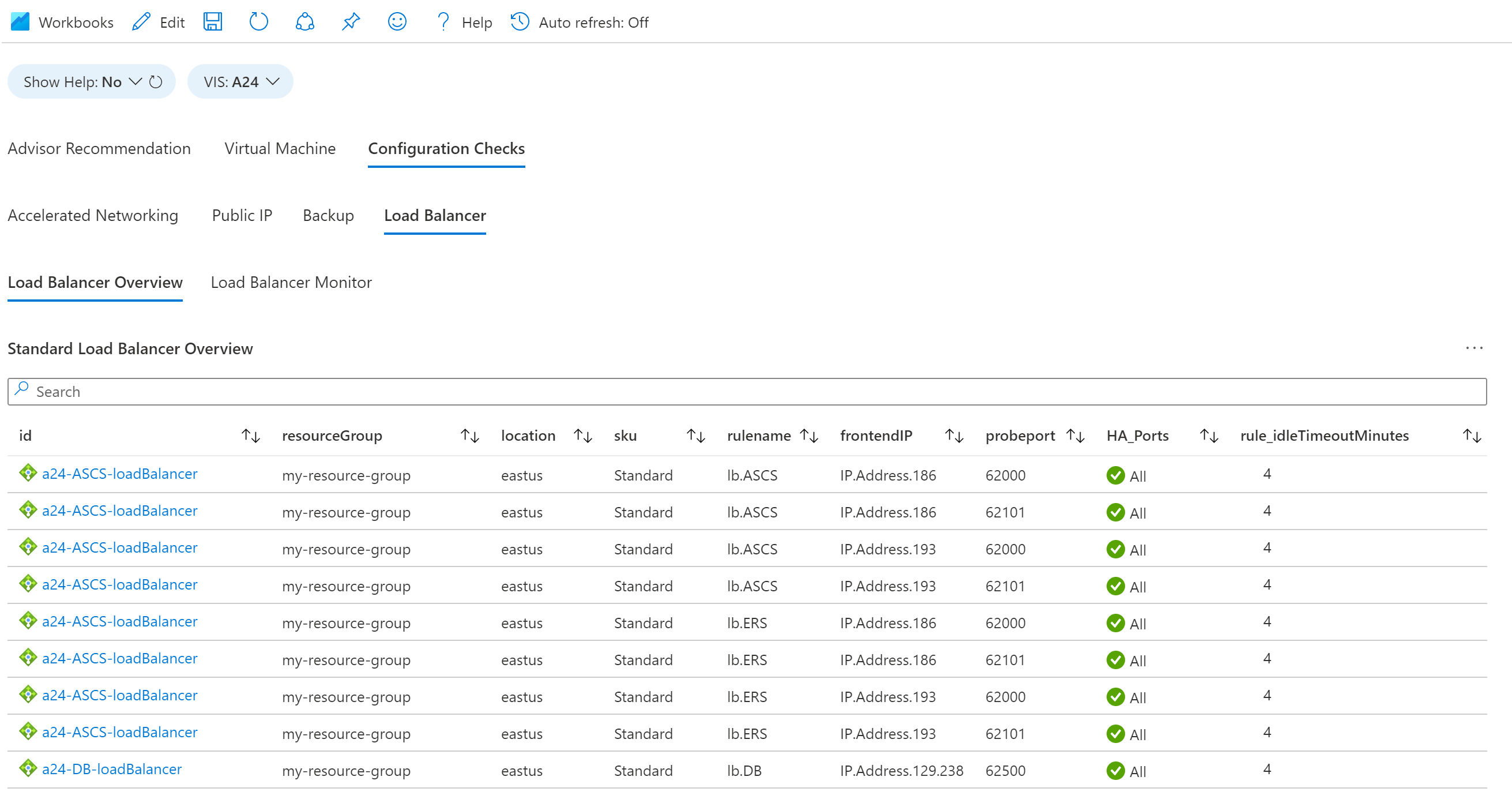Reset the Show Help parameter
Image resolution: width=1512 pixels, height=803 pixels.
click(156, 81)
